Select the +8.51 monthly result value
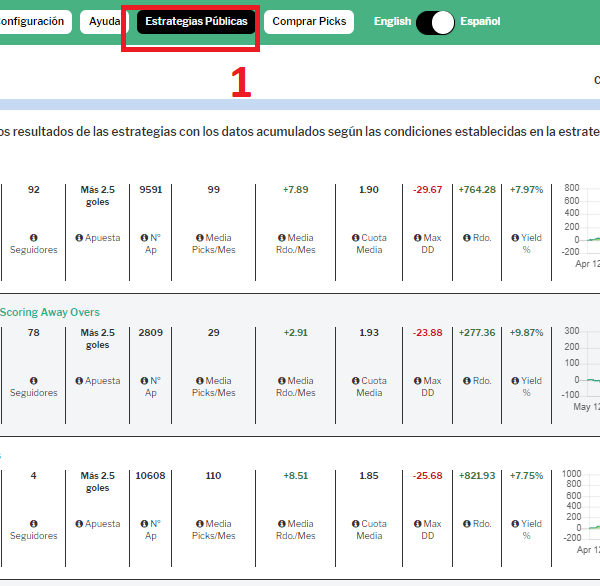Viewport: 600px width, 586px height. (295, 476)
